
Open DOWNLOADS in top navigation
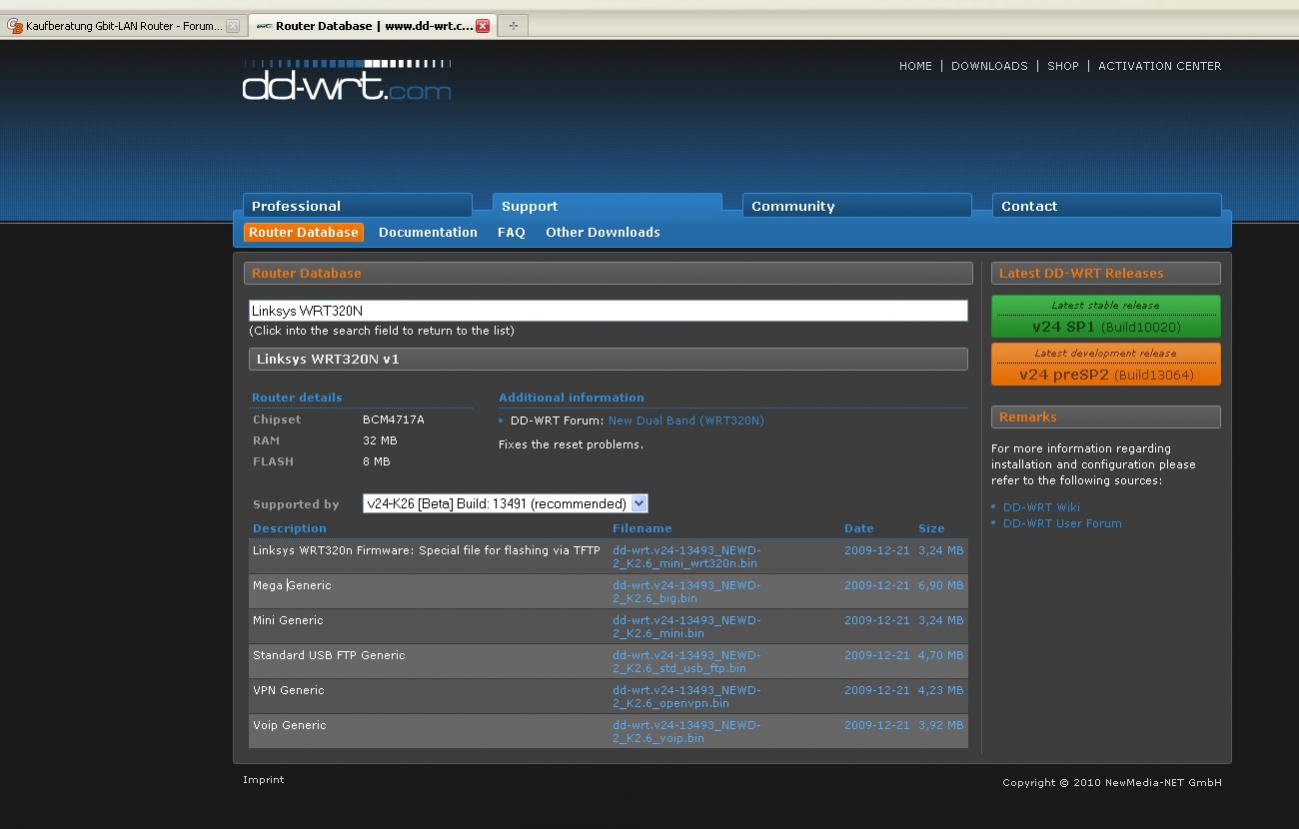[x=989, y=66]
